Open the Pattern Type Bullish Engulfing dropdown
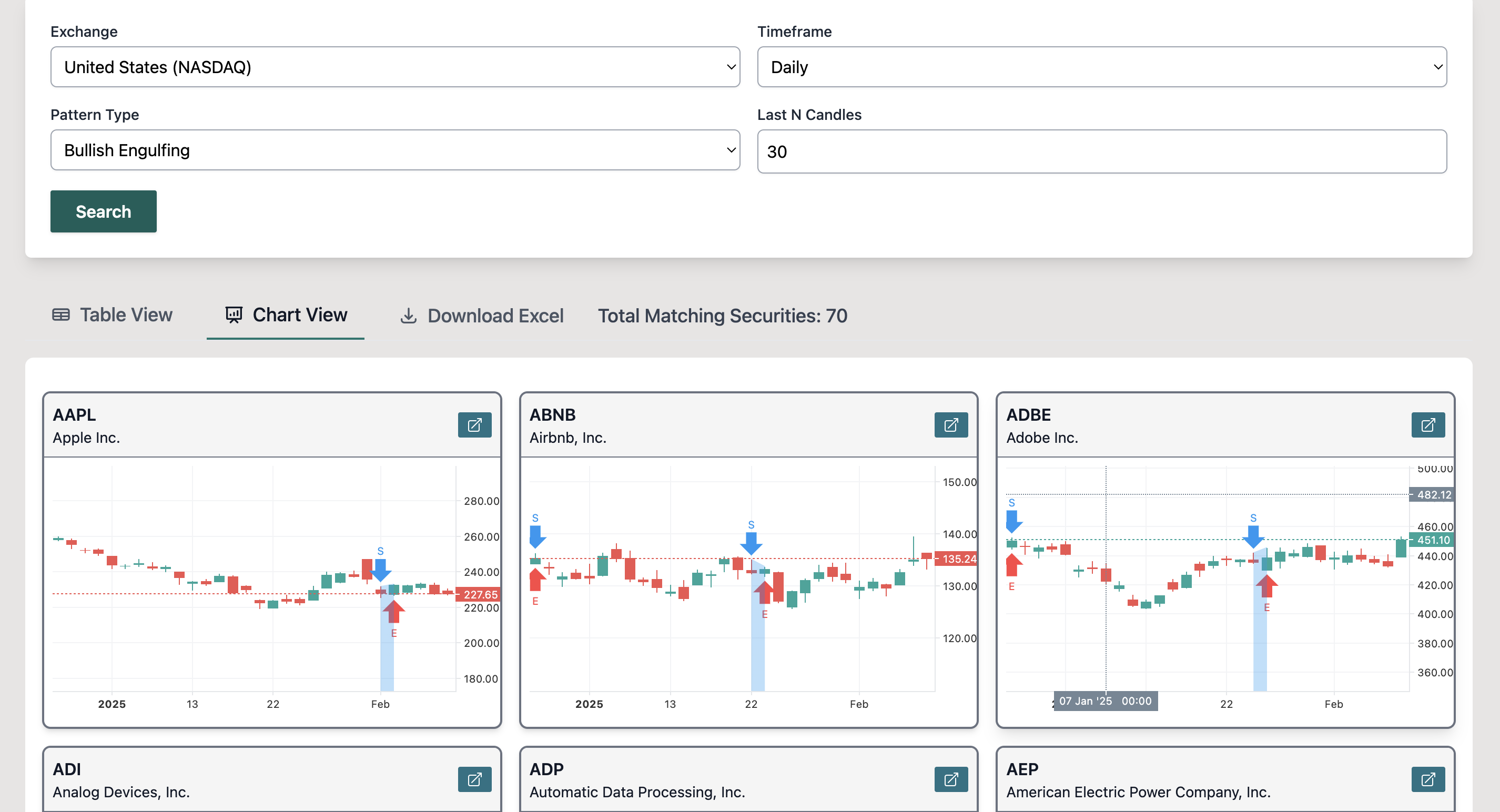Image resolution: width=1500 pixels, height=812 pixels. click(x=395, y=150)
